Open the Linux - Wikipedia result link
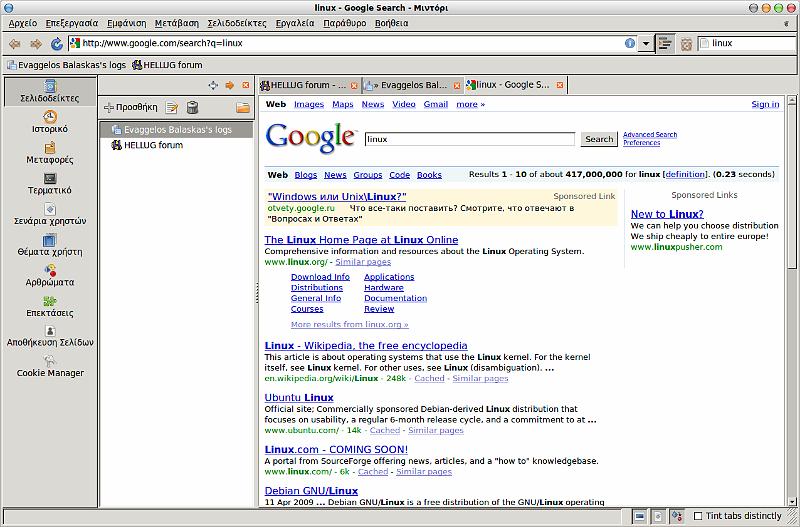The image size is (800, 527). click(x=366, y=345)
